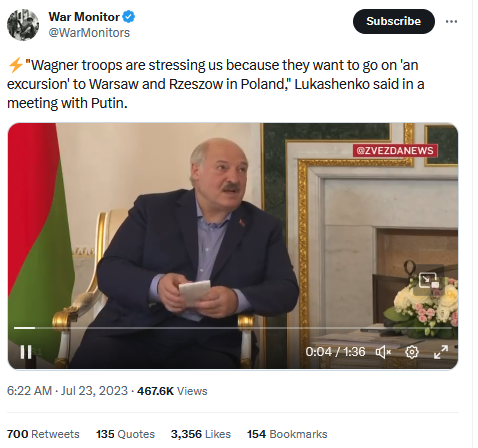
Task: Seek on the video progress bar
Action: click(x=233, y=328)
